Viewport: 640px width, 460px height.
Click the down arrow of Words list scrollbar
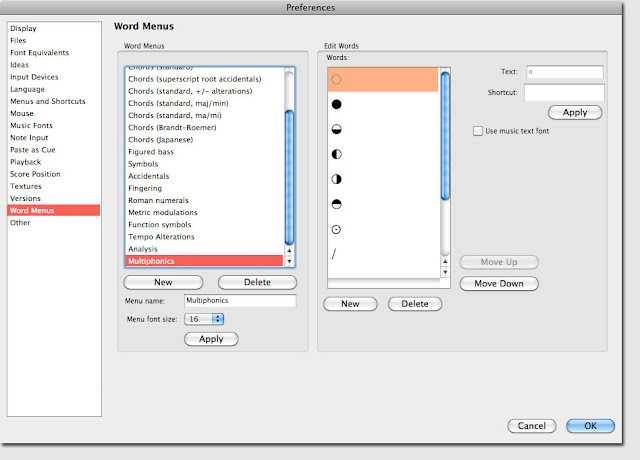point(445,272)
